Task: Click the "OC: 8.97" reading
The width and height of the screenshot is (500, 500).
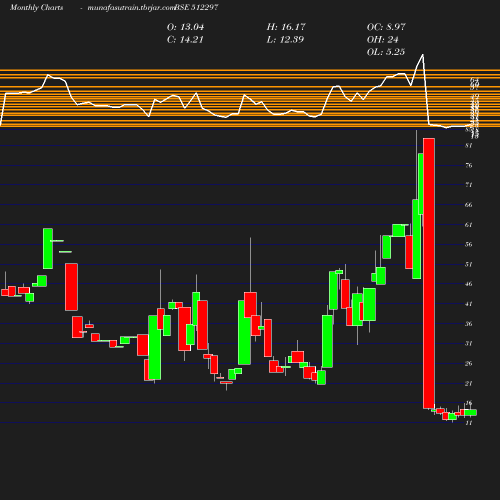Action: point(386,27)
